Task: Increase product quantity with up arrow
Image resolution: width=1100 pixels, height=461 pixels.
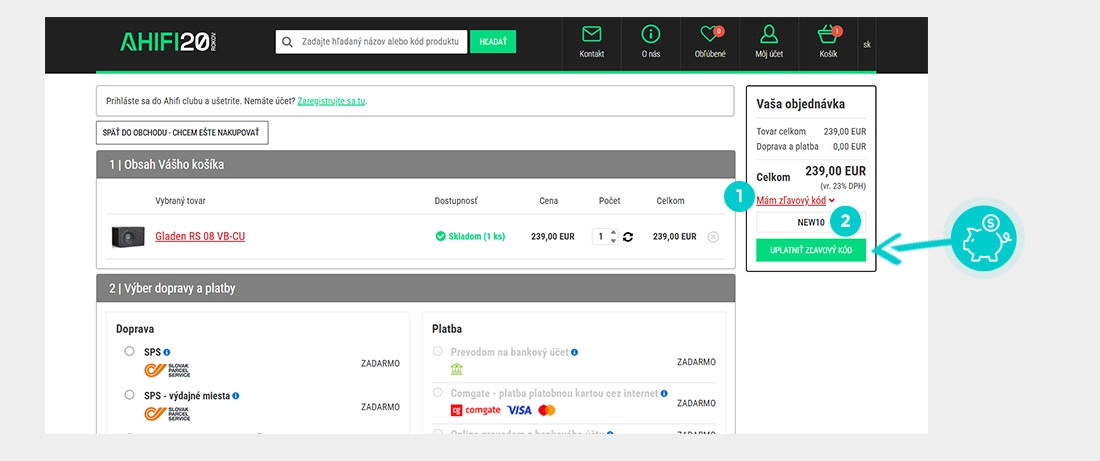Action: coord(614,233)
